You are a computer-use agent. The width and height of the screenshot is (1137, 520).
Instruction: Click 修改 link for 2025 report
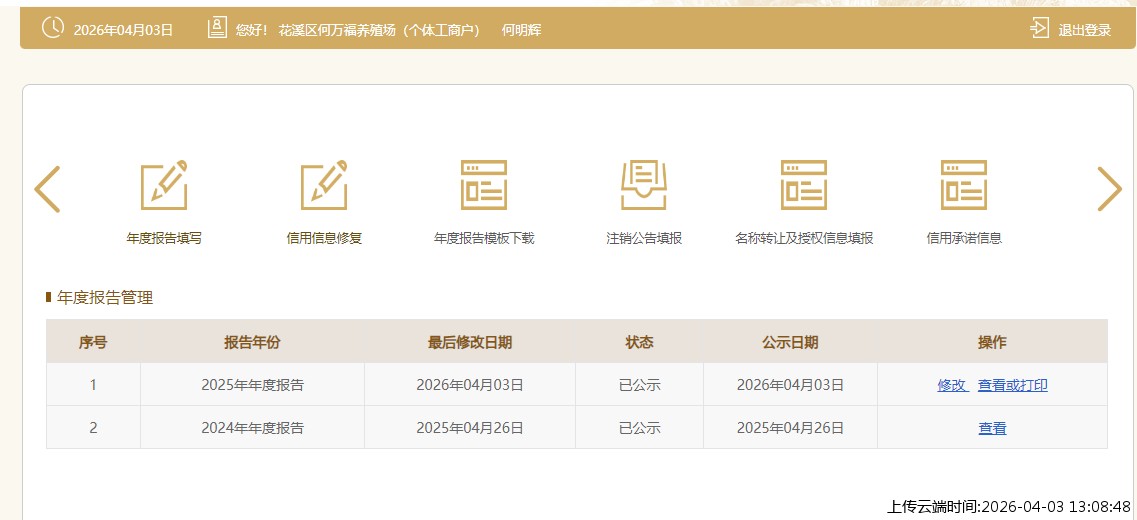click(952, 385)
